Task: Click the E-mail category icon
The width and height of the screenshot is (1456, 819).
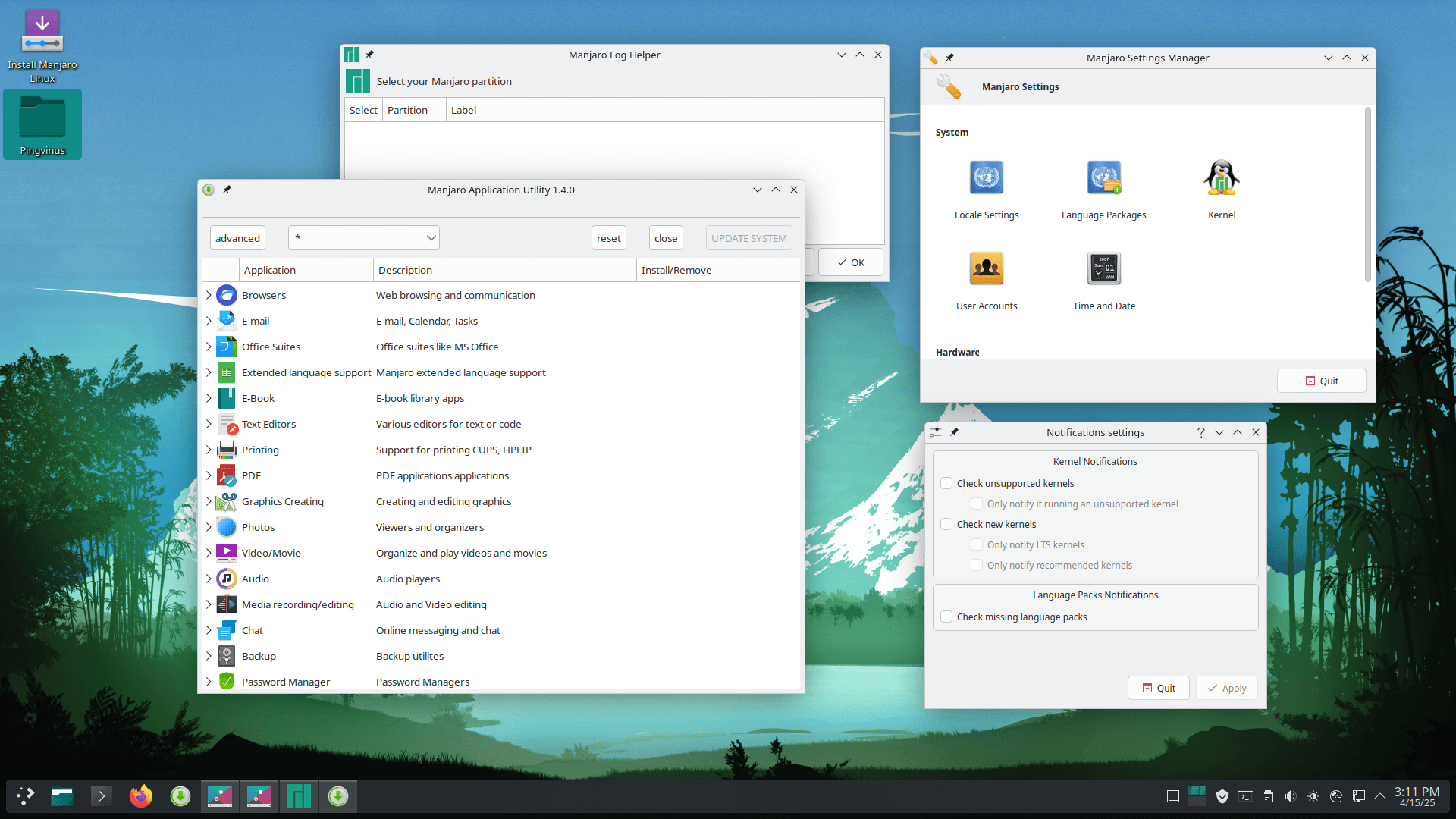Action: click(226, 321)
